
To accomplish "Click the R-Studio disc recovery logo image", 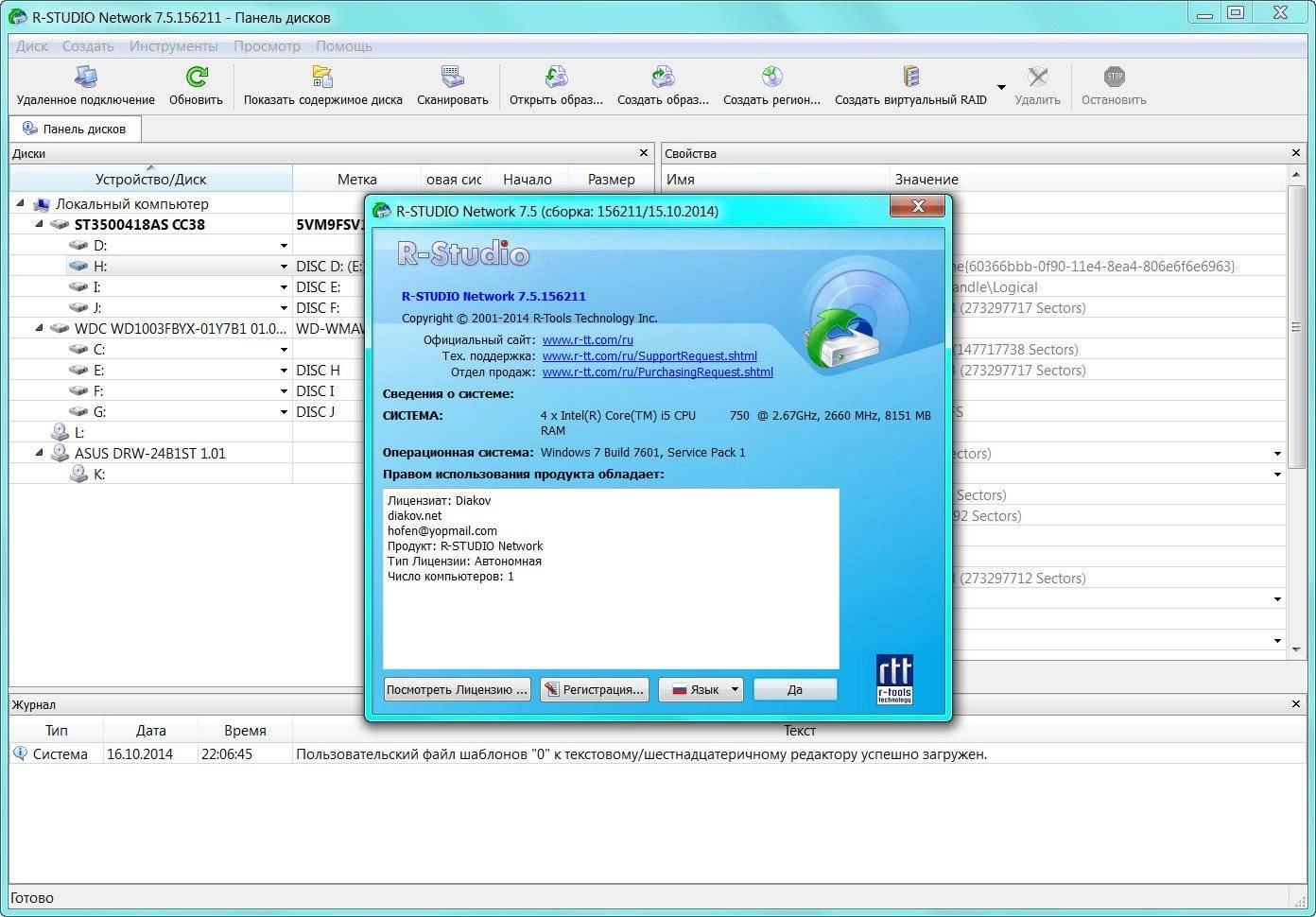I will tap(855, 318).
